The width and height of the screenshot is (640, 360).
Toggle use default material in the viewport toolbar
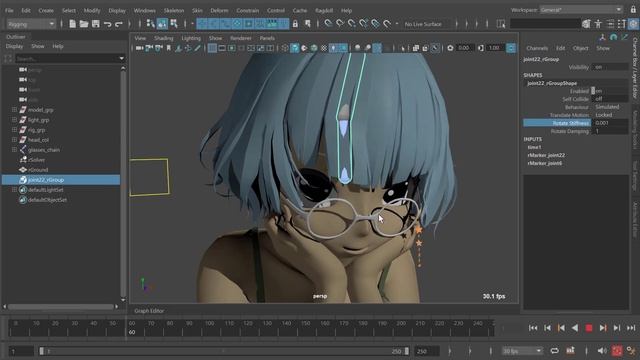click(x=304, y=48)
